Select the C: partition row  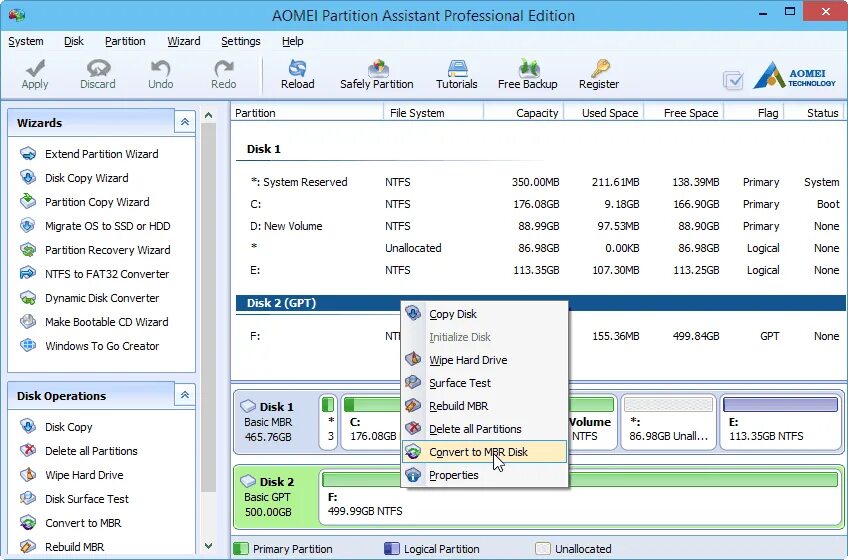[541, 204]
